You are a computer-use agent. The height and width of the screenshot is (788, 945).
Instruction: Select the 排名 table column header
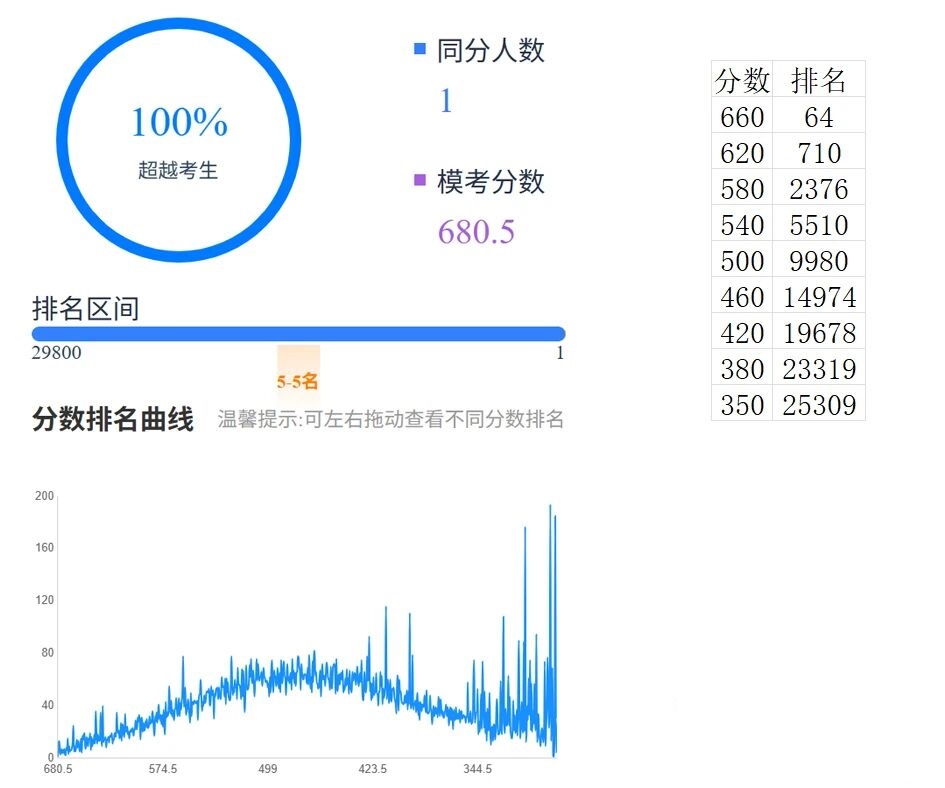[x=818, y=80]
